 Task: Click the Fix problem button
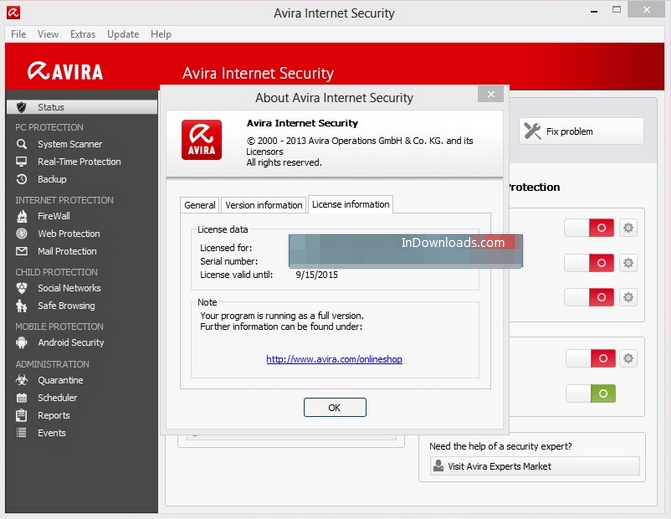[x=581, y=131]
